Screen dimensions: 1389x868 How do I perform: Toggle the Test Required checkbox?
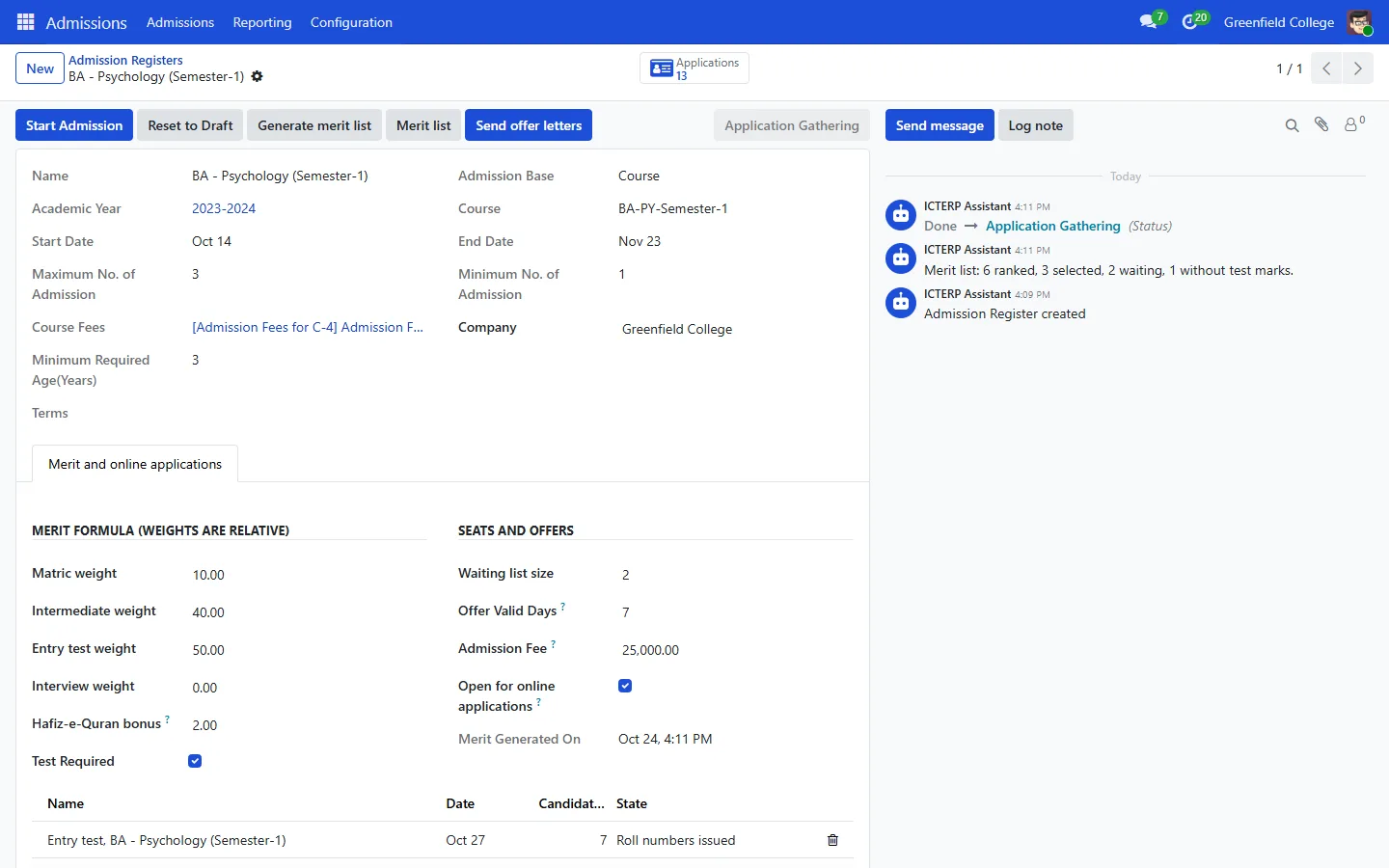pyautogui.click(x=195, y=761)
